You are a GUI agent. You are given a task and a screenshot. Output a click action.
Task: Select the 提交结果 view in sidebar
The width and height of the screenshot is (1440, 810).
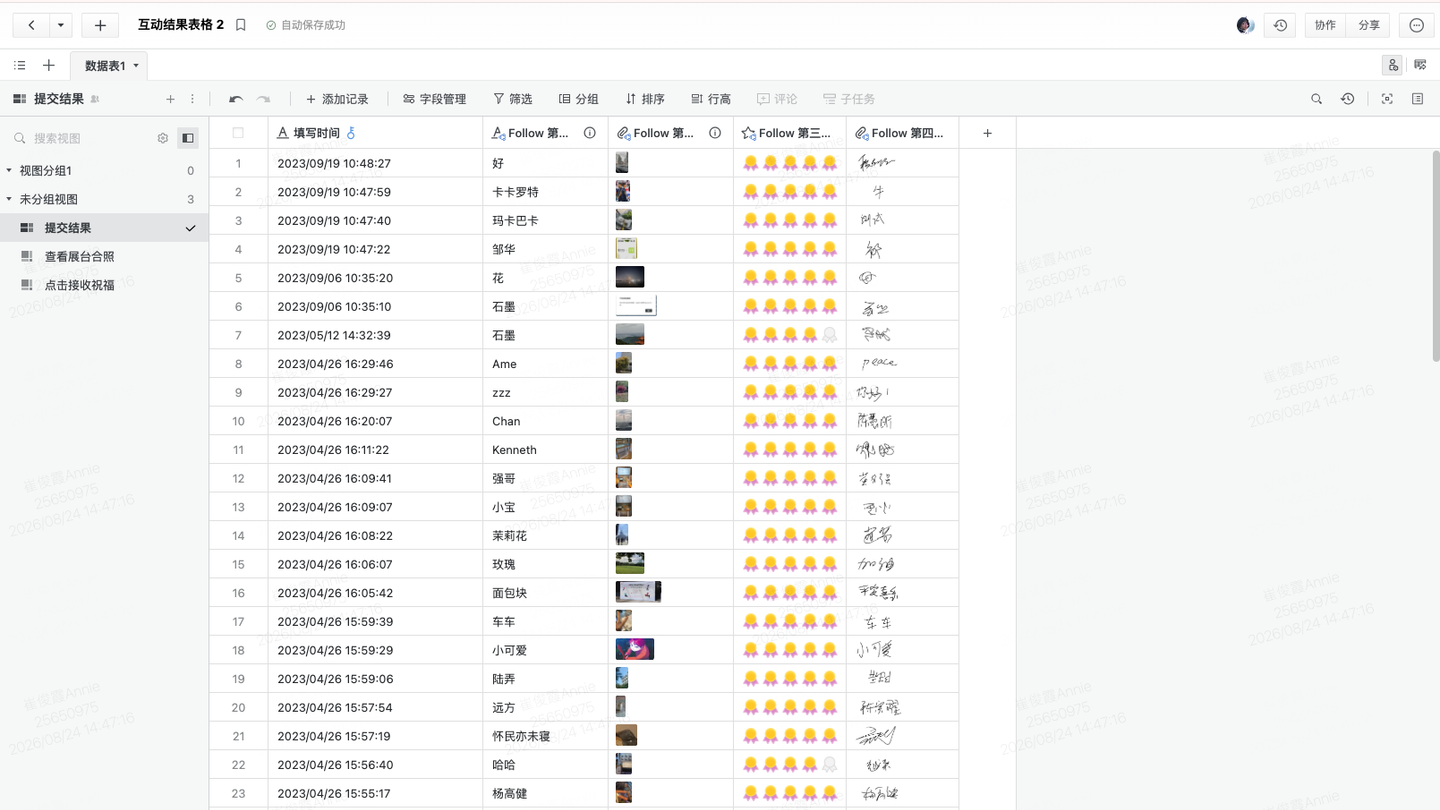coord(104,228)
